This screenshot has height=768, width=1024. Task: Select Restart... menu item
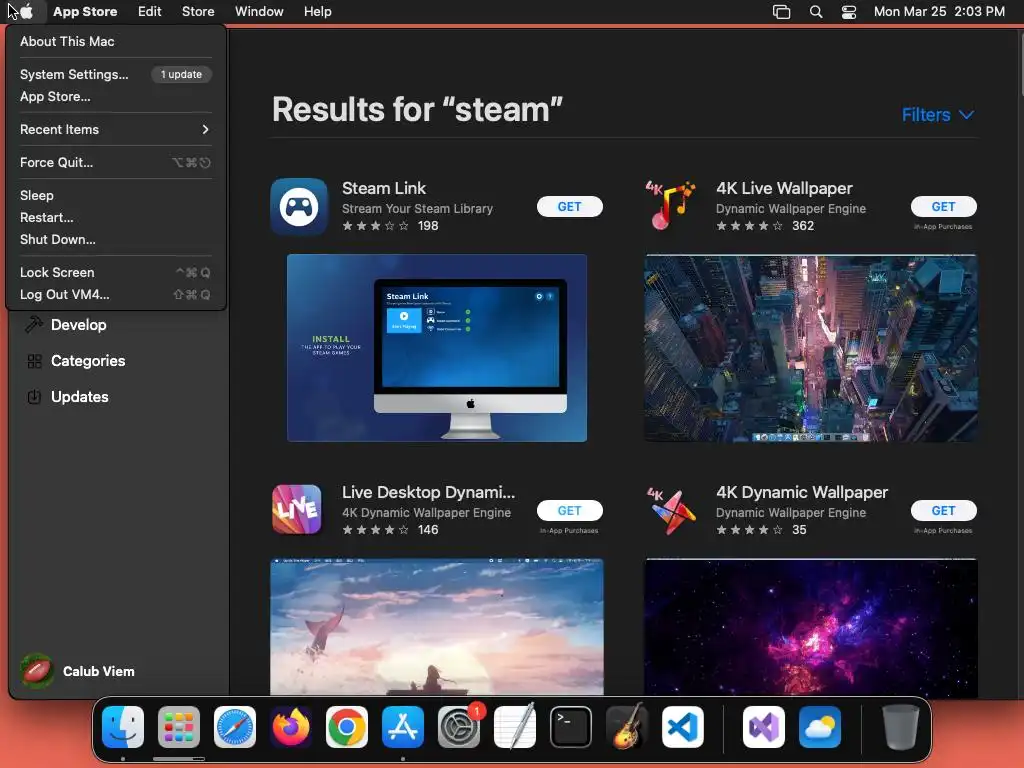[x=115, y=217]
